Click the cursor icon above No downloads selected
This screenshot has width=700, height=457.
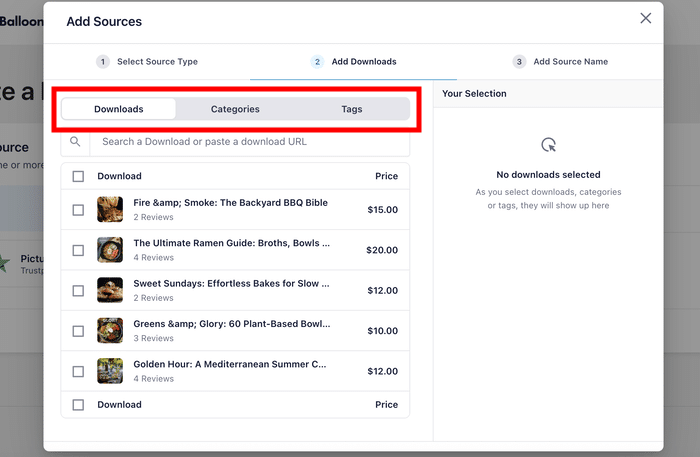click(x=548, y=145)
